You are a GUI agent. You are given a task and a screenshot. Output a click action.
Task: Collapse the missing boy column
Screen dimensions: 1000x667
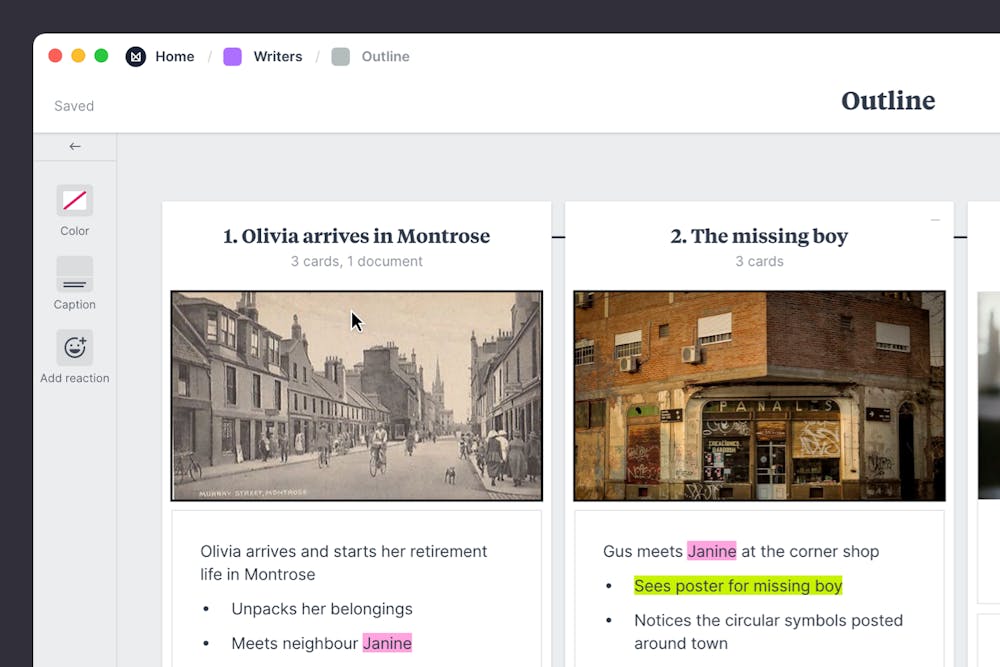pyautogui.click(x=935, y=220)
